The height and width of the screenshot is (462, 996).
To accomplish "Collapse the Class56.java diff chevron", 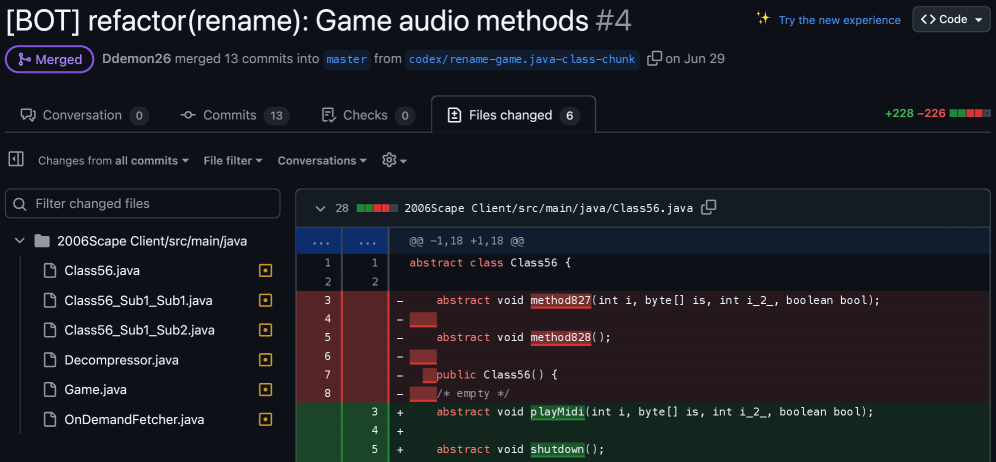I will (x=321, y=208).
